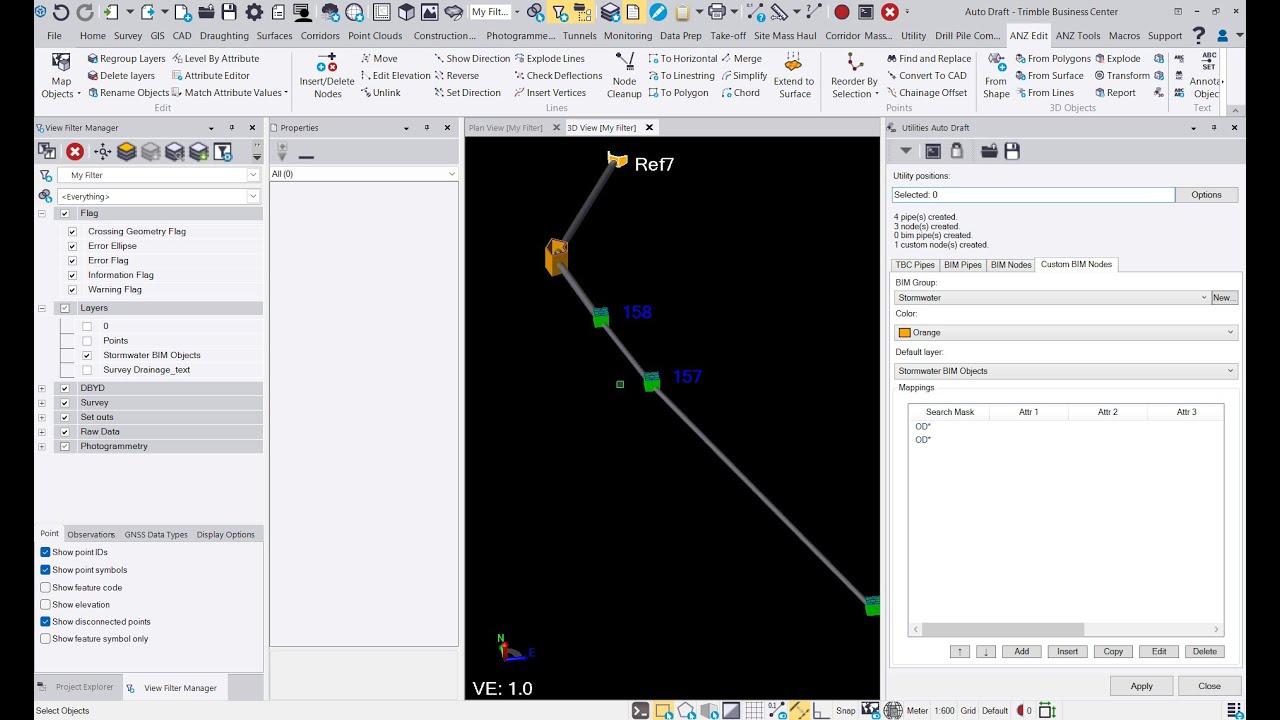Switch to Project Explorer panel tab

pyautogui.click(x=76, y=687)
